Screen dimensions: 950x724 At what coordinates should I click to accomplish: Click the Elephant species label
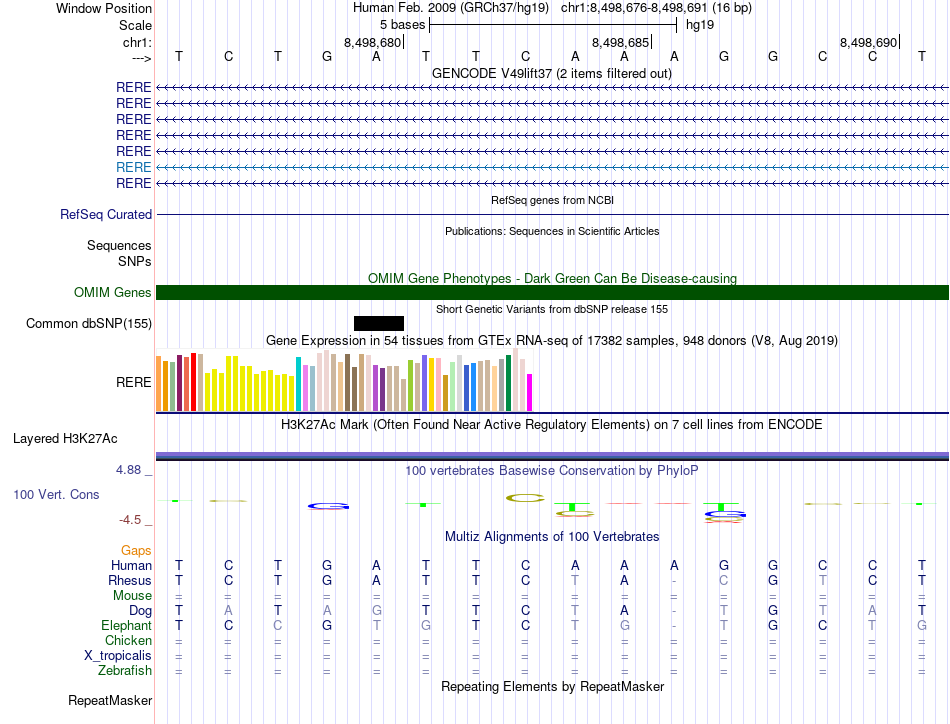126,625
